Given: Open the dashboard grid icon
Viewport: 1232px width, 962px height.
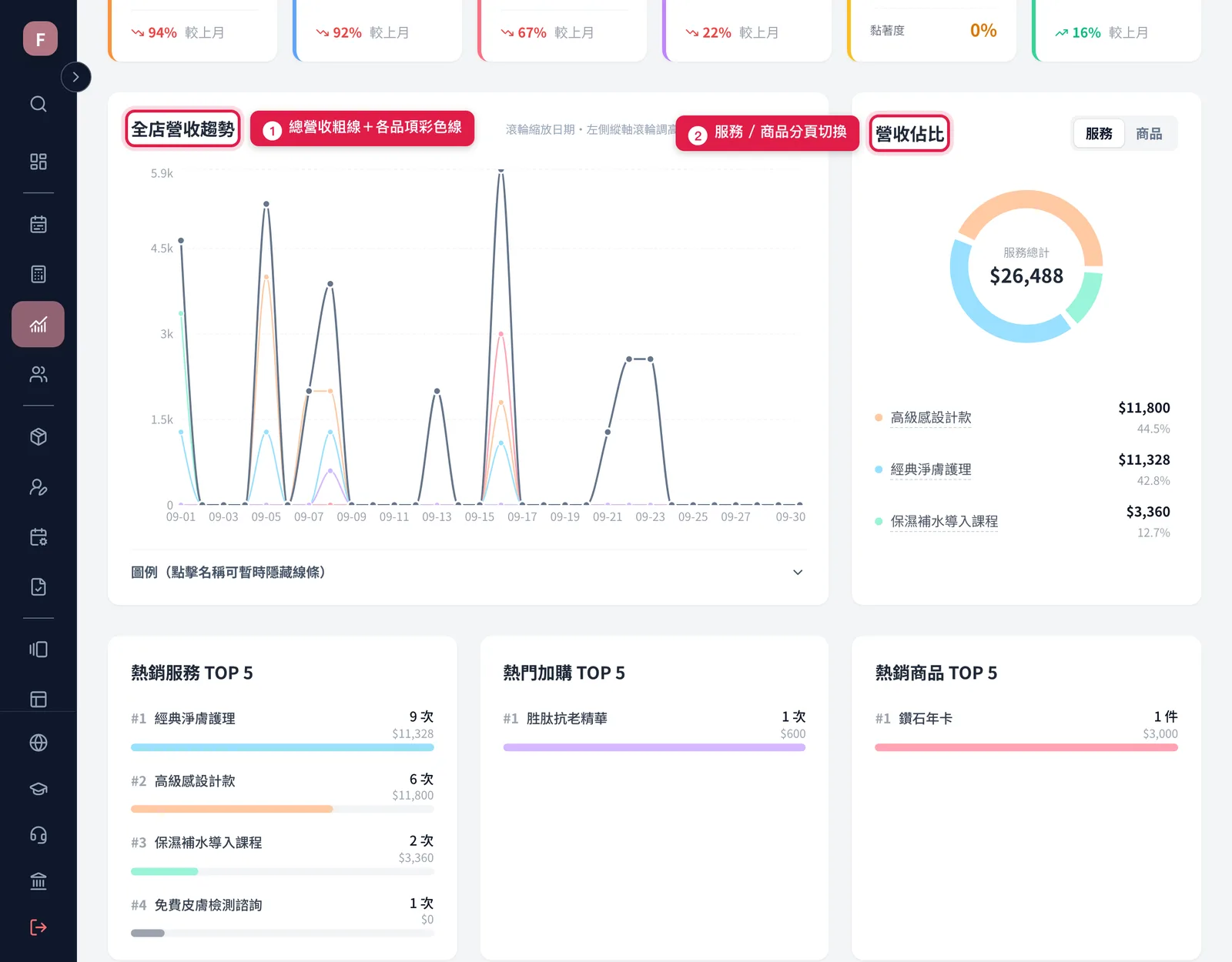Looking at the screenshot, I should point(38,162).
